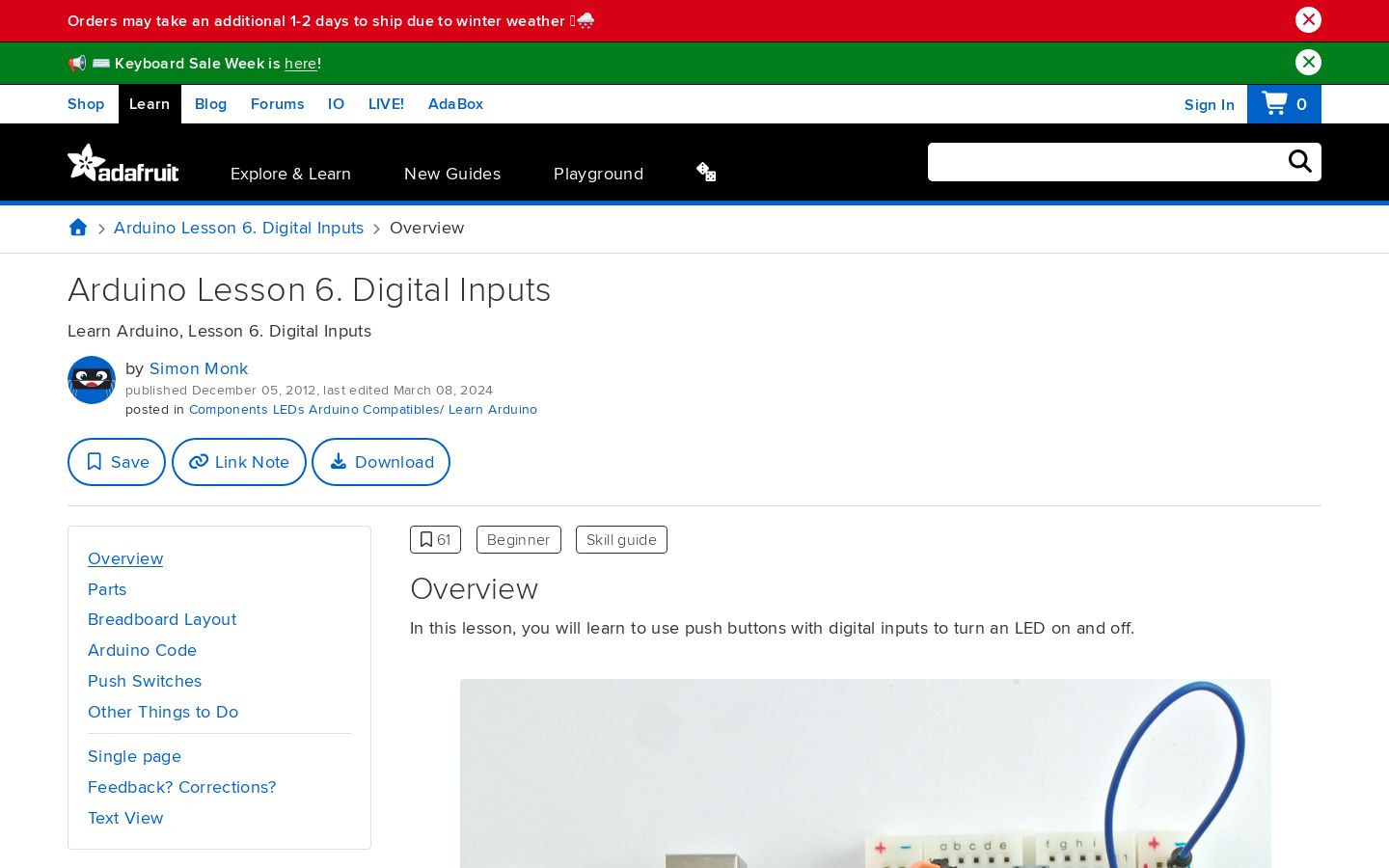Dismiss the red winter weather shipping banner
The image size is (1389, 868).
point(1308,20)
